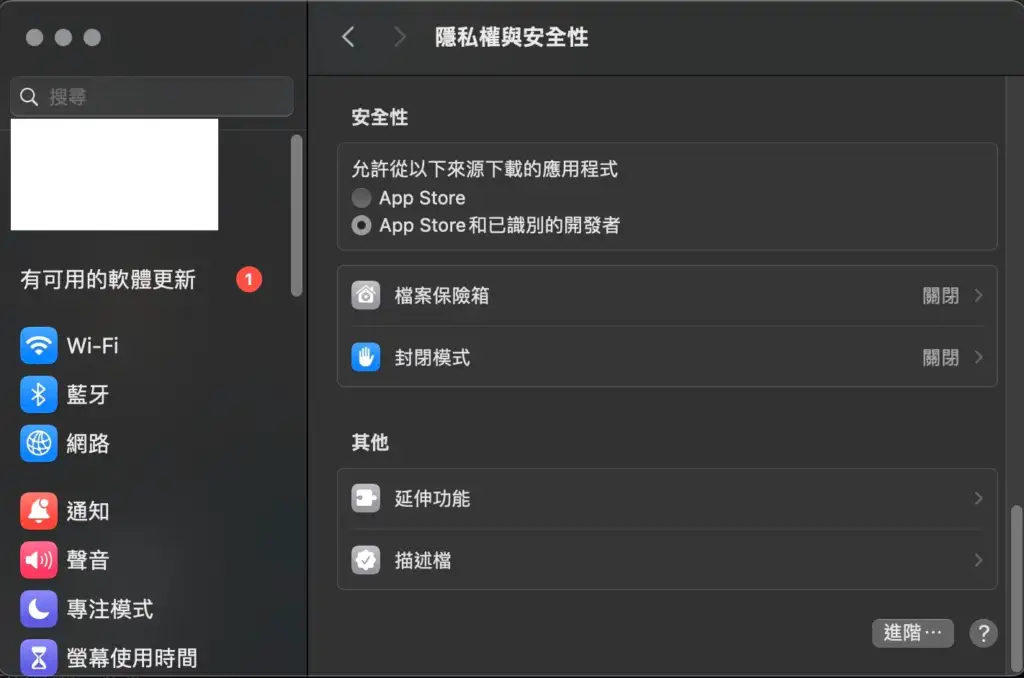Click the 搜尋 search field
The width and height of the screenshot is (1024, 678).
pyautogui.click(x=151, y=97)
